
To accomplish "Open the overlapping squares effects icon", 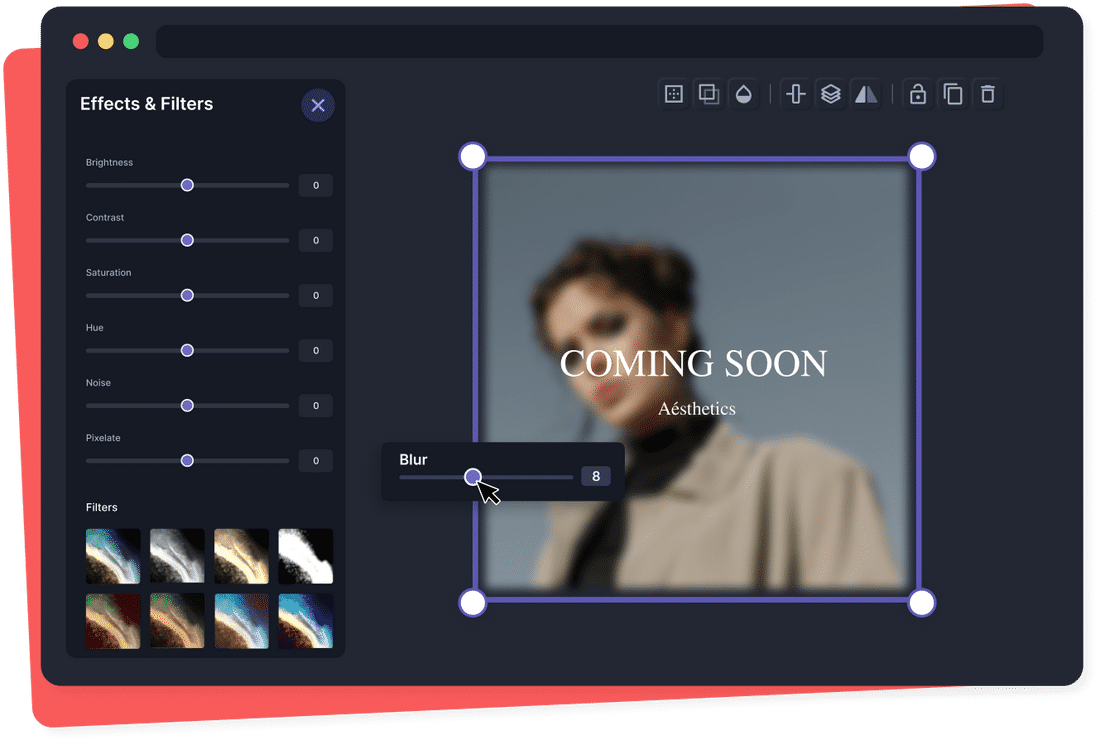I will (x=708, y=94).
